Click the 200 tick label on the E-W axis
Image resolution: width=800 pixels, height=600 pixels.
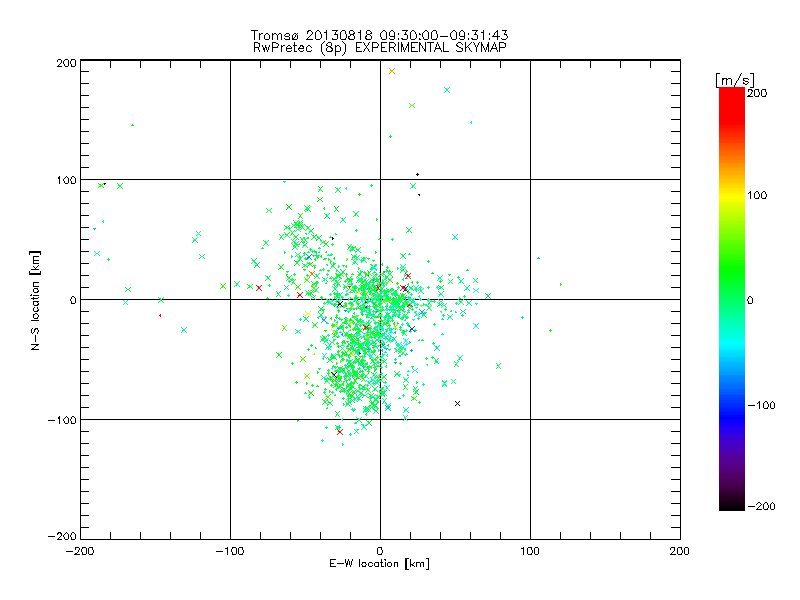680,552
